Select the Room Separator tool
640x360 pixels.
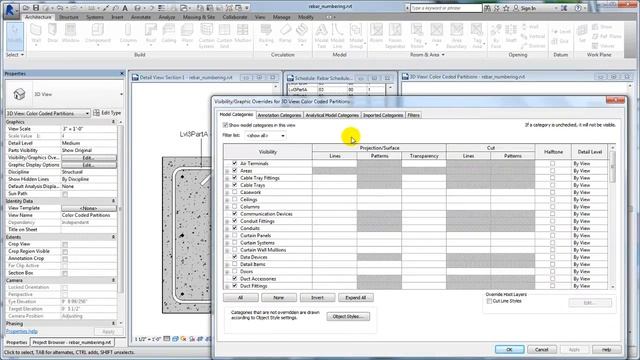coord(395,36)
